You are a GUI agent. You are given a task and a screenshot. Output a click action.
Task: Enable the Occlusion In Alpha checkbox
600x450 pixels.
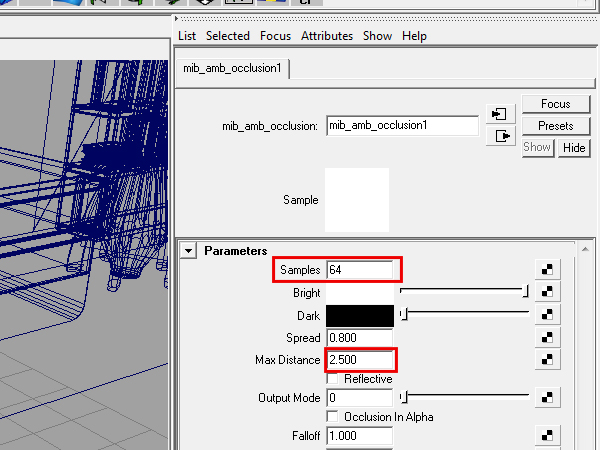pyautogui.click(x=333, y=417)
